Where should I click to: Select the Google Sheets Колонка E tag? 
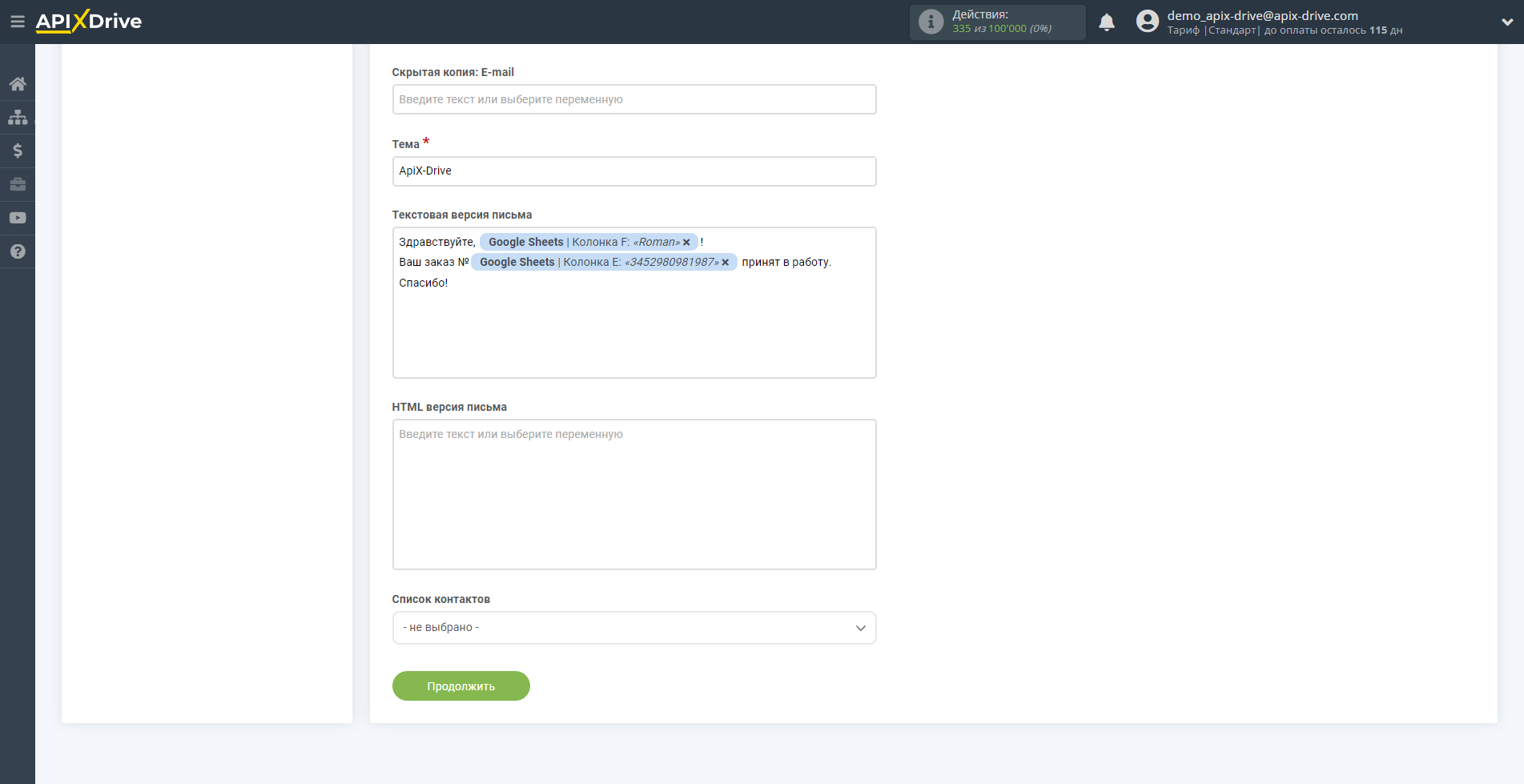click(604, 262)
